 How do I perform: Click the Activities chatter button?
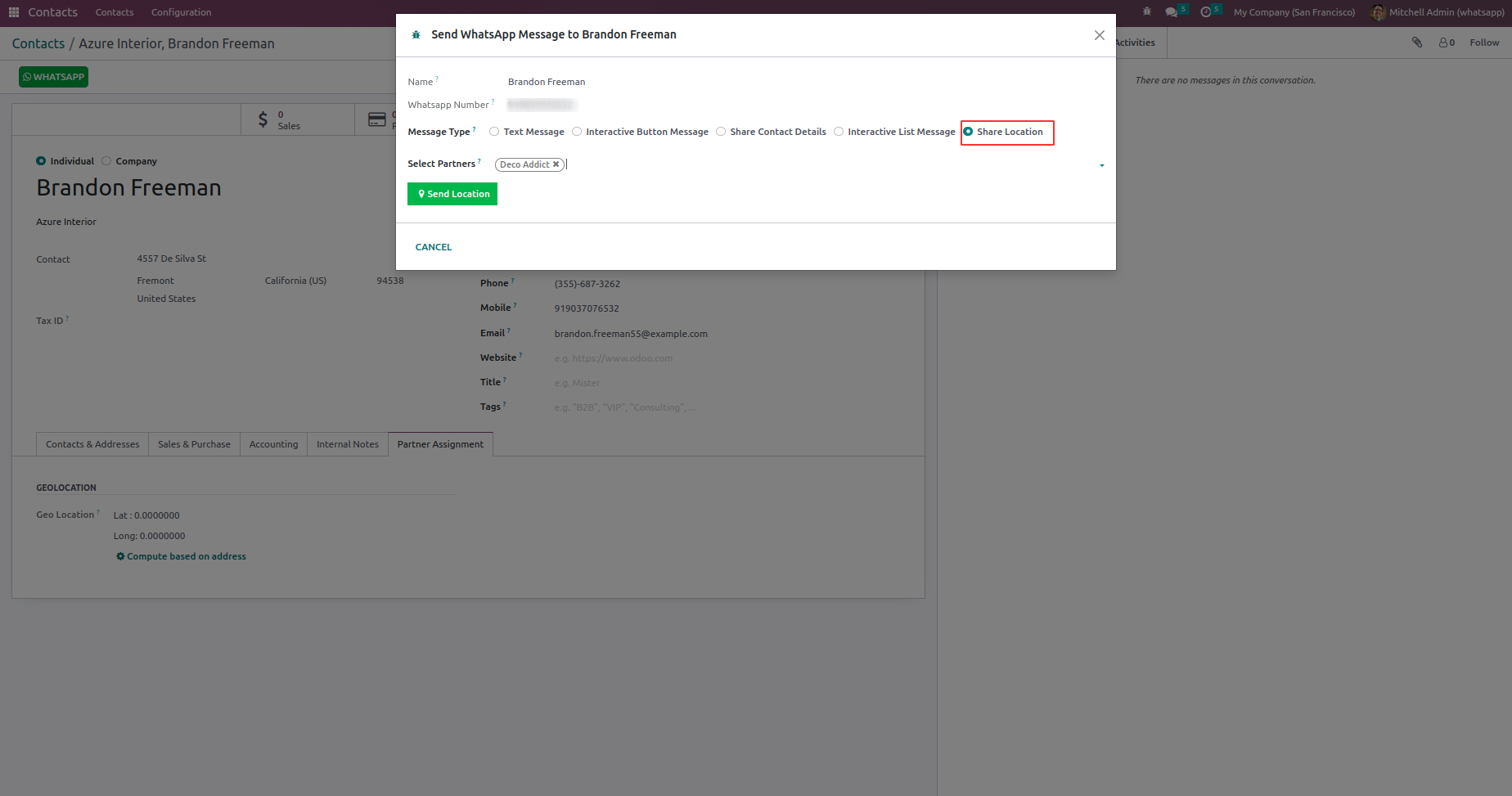[x=1135, y=43]
